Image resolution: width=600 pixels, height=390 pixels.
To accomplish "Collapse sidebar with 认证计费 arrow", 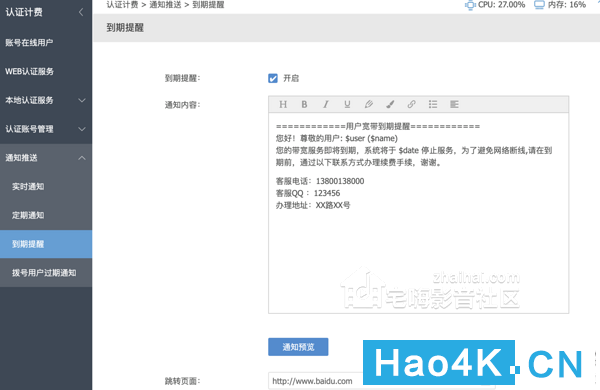I will 81,12.
